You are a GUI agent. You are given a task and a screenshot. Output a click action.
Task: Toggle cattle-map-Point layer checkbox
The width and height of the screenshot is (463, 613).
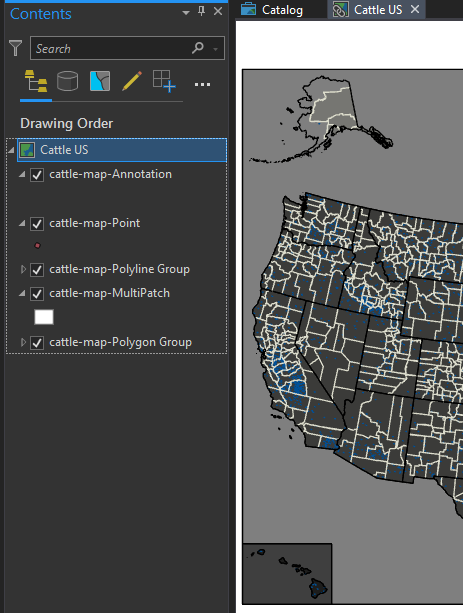(37, 224)
